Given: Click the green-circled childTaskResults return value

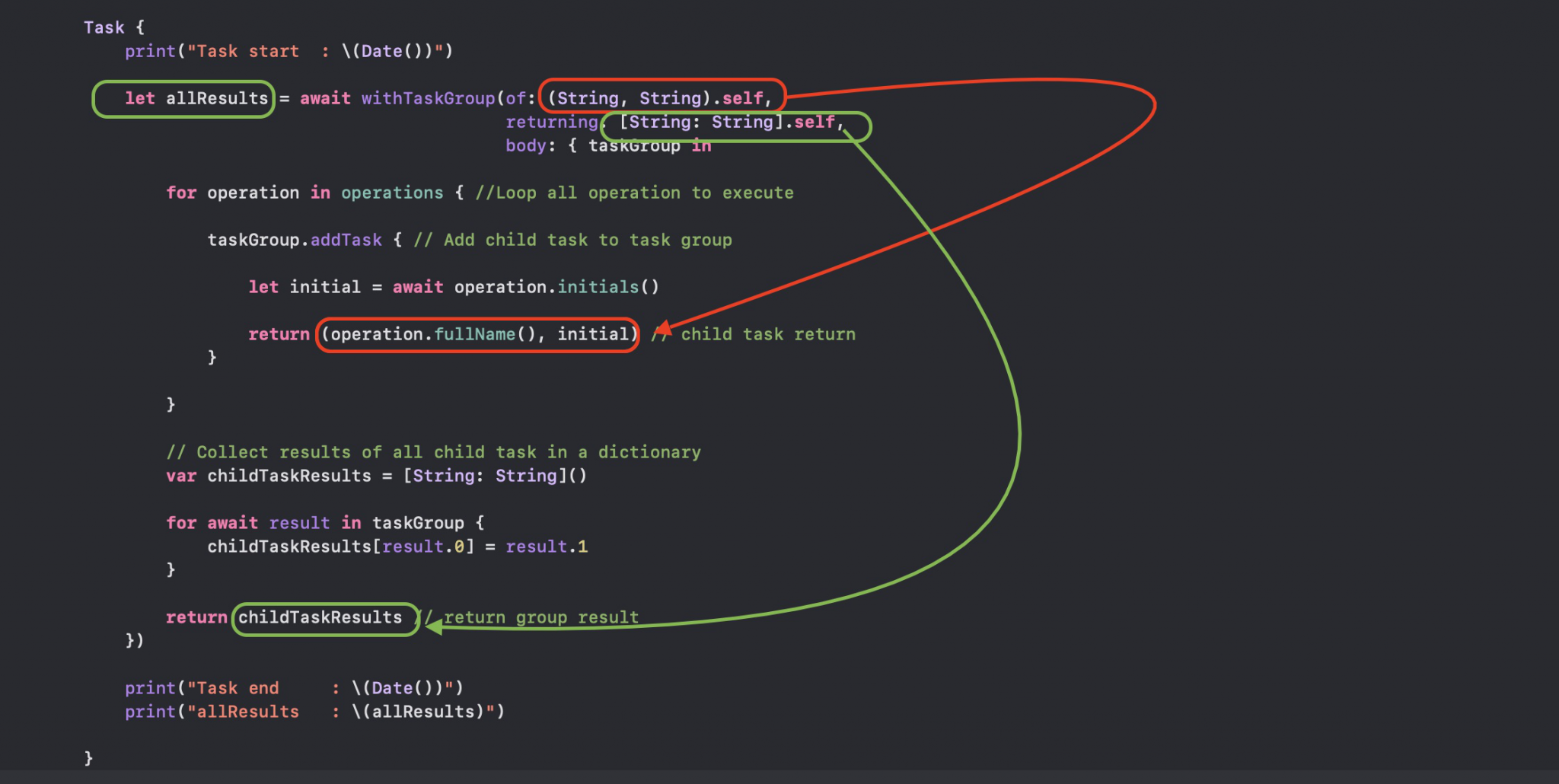Looking at the screenshot, I should pyautogui.click(x=324, y=617).
